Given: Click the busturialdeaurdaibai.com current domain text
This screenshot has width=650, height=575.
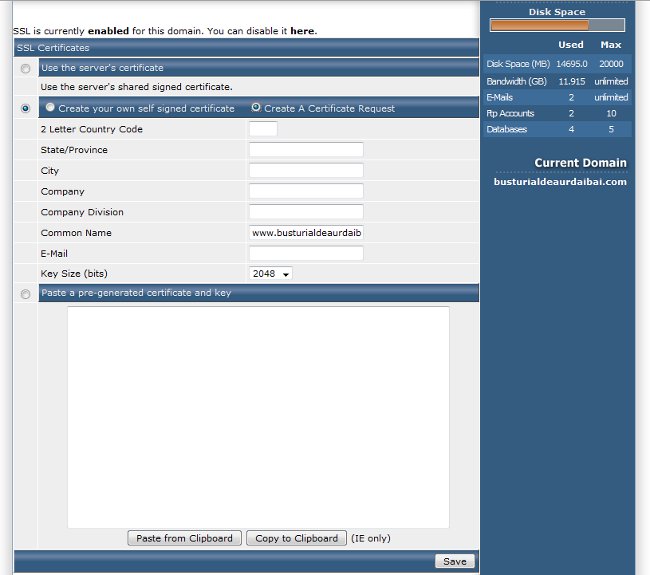Looking at the screenshot, I should tap(560, 182).
